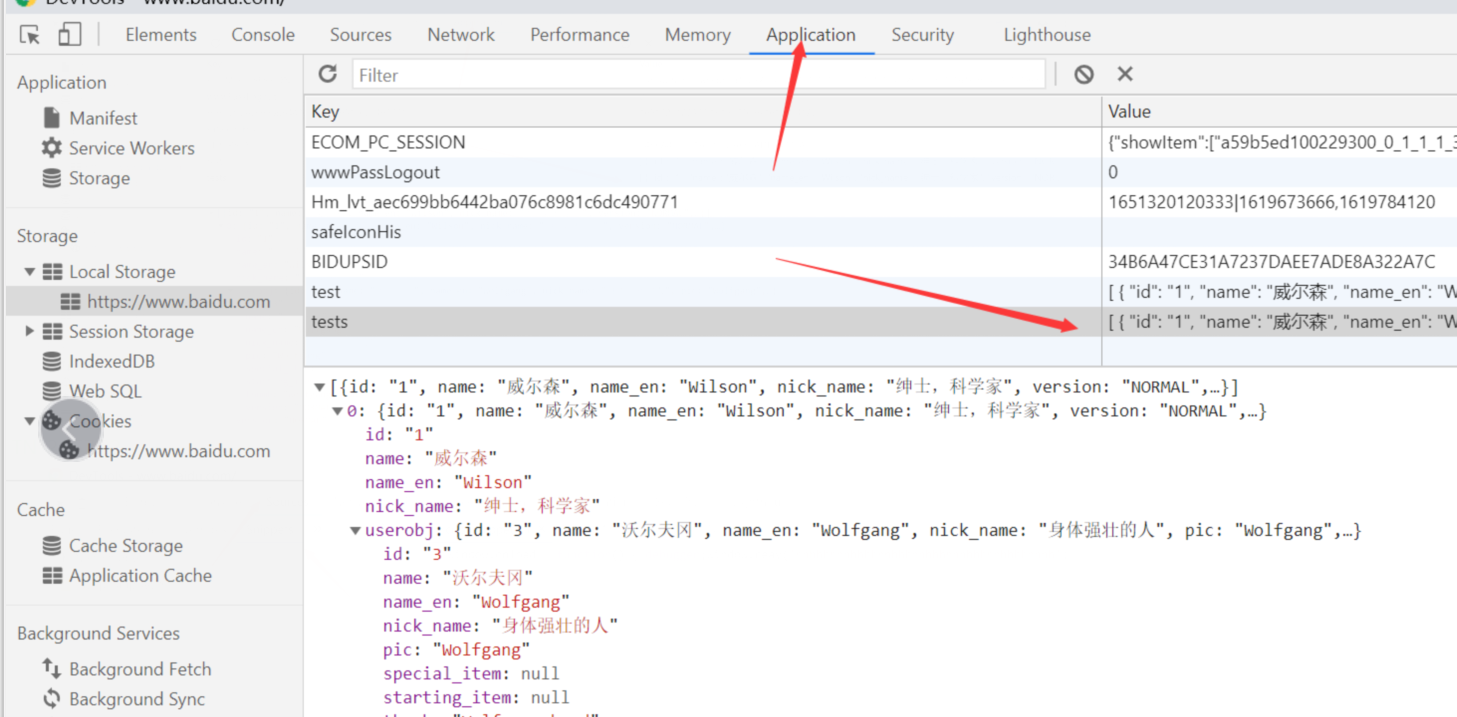Open Web SQL in the sidebar
The image size is (1457, 717).
tap(105, 391)
